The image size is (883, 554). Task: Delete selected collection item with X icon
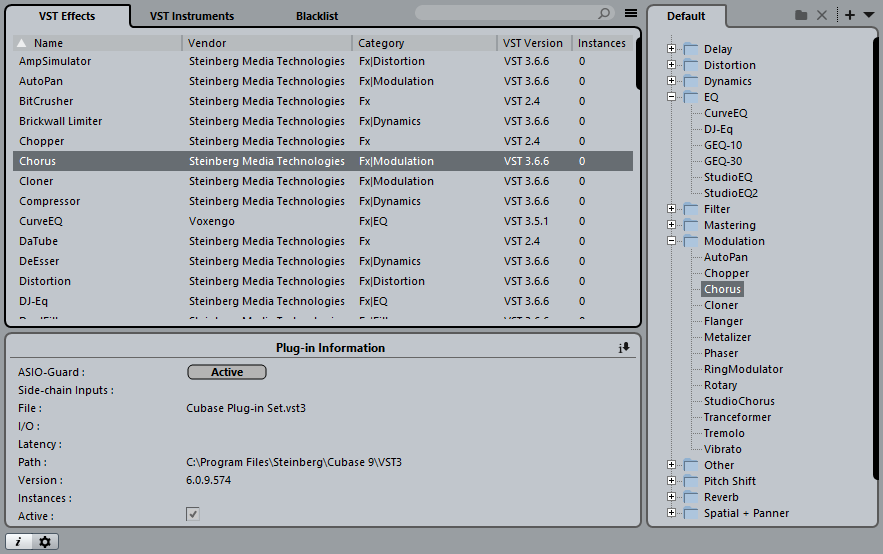click(822, 15)
